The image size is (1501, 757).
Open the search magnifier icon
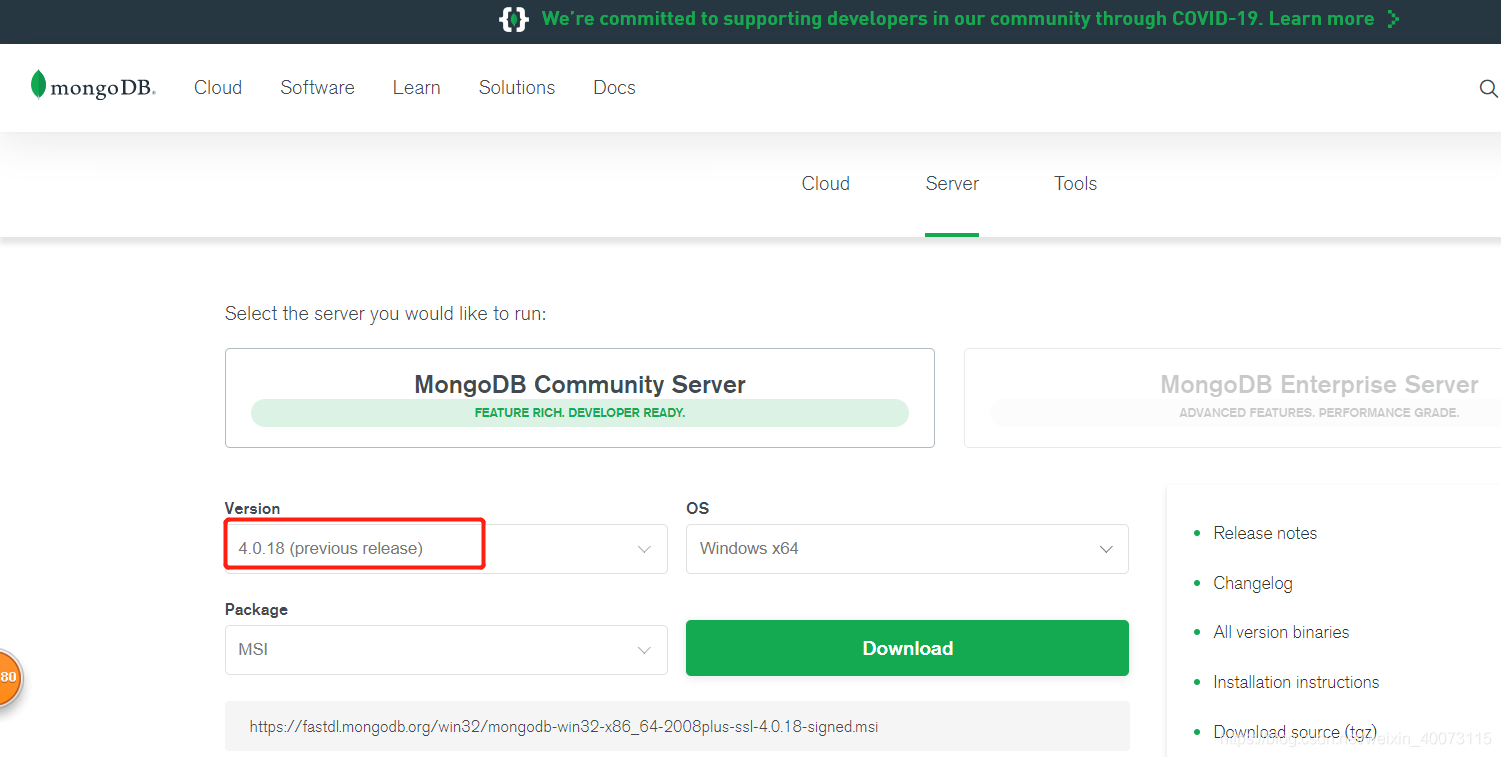1488,88
